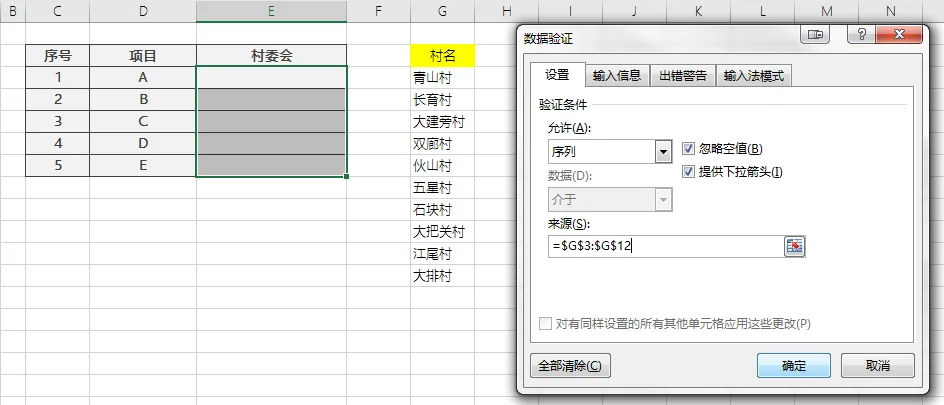944x405 pixels.
Task: Click the cell 青山村
Action: (442, 78)
